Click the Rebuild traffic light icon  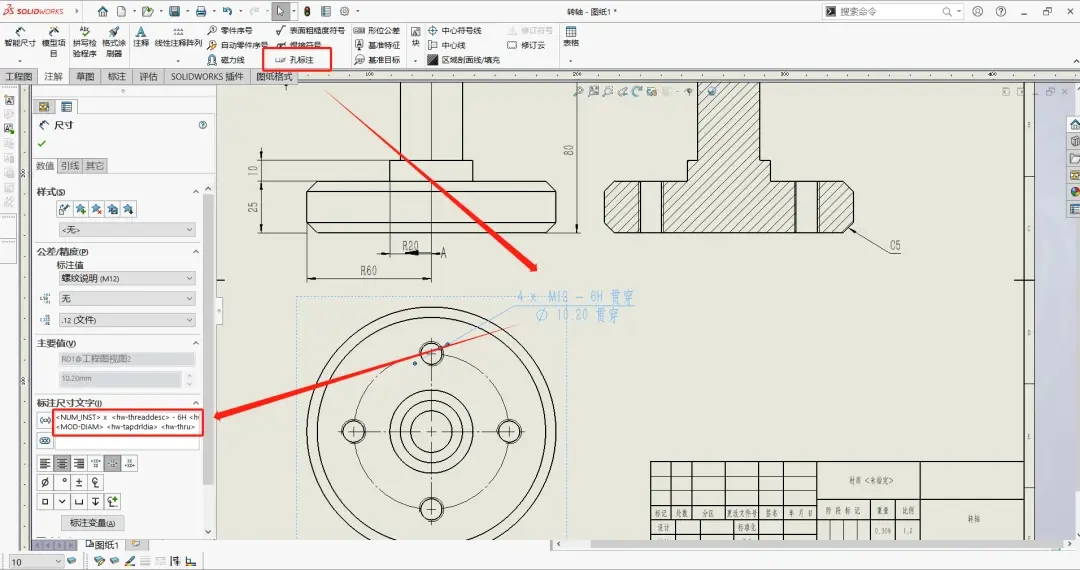[307, 12]
